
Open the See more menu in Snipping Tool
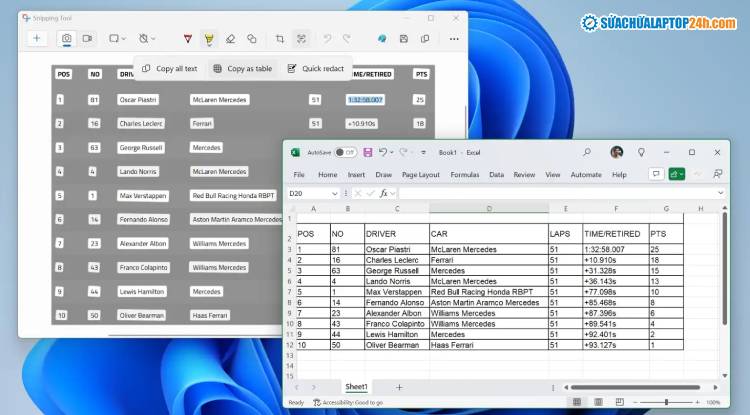click(x=454, y=39)
